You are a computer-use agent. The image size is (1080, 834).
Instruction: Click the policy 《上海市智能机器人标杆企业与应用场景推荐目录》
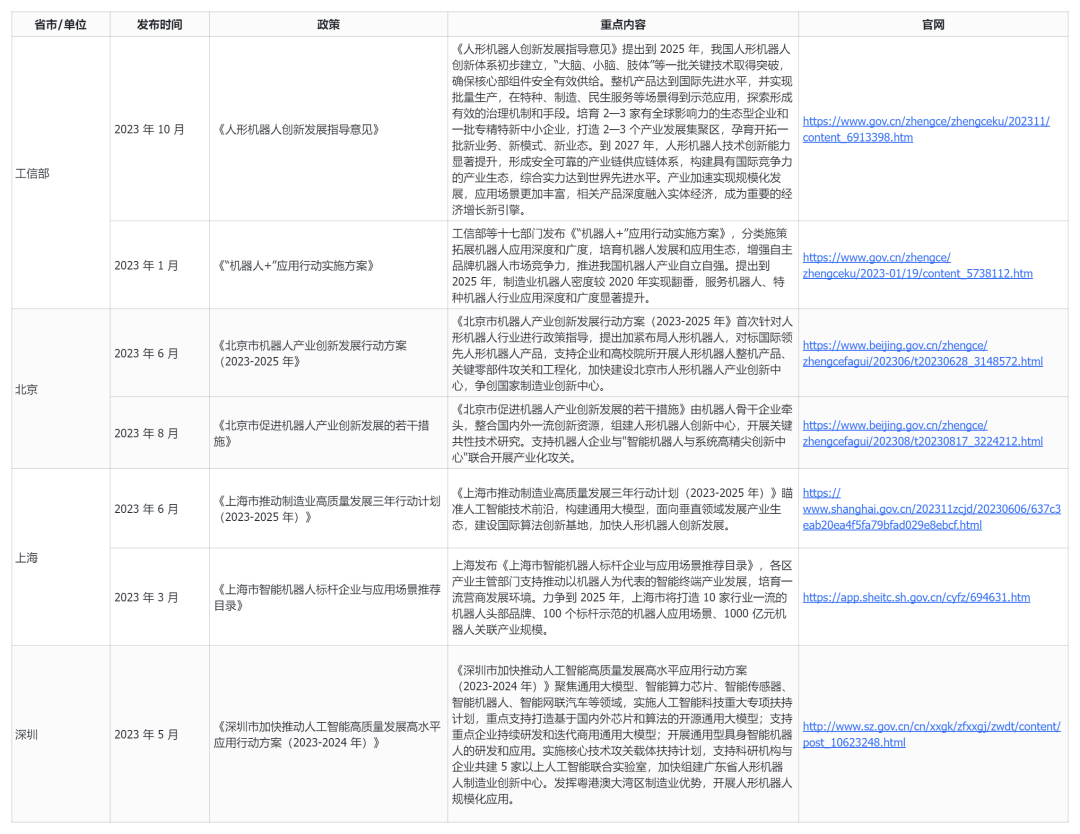click(327, 598)
